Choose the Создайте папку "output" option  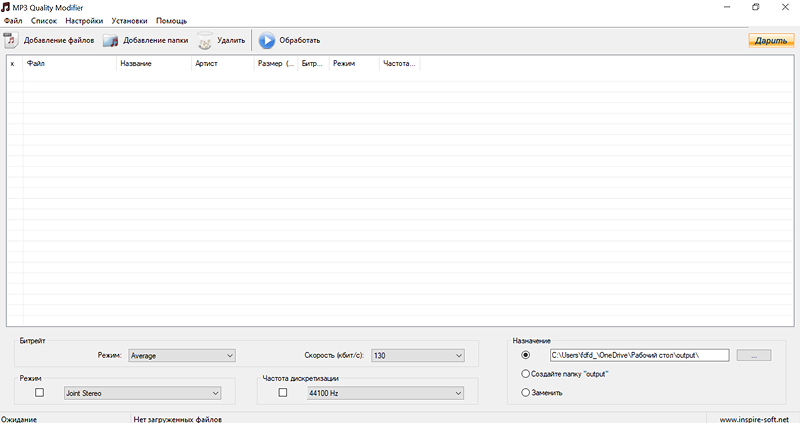pyautogui.click(x=526, y=374)
